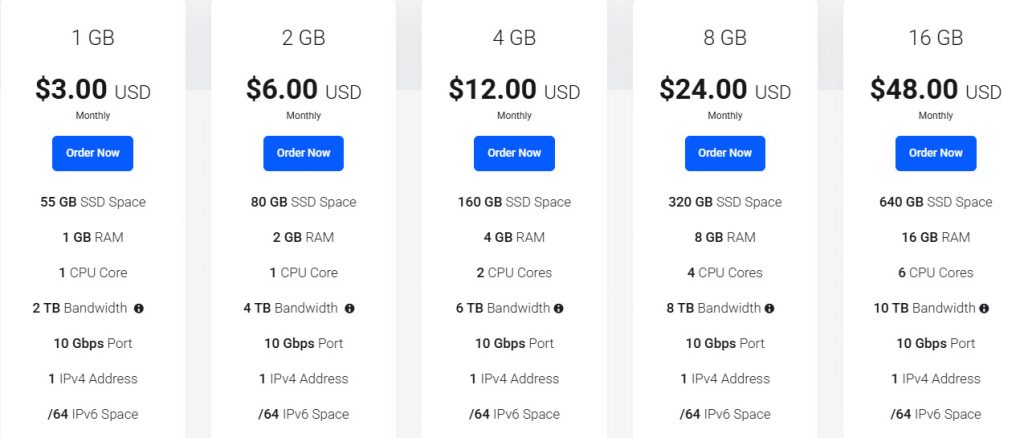Order the 16 GB plan at $48.00
The height and width of the screenshot is (438, 1024).
point(935,153)
